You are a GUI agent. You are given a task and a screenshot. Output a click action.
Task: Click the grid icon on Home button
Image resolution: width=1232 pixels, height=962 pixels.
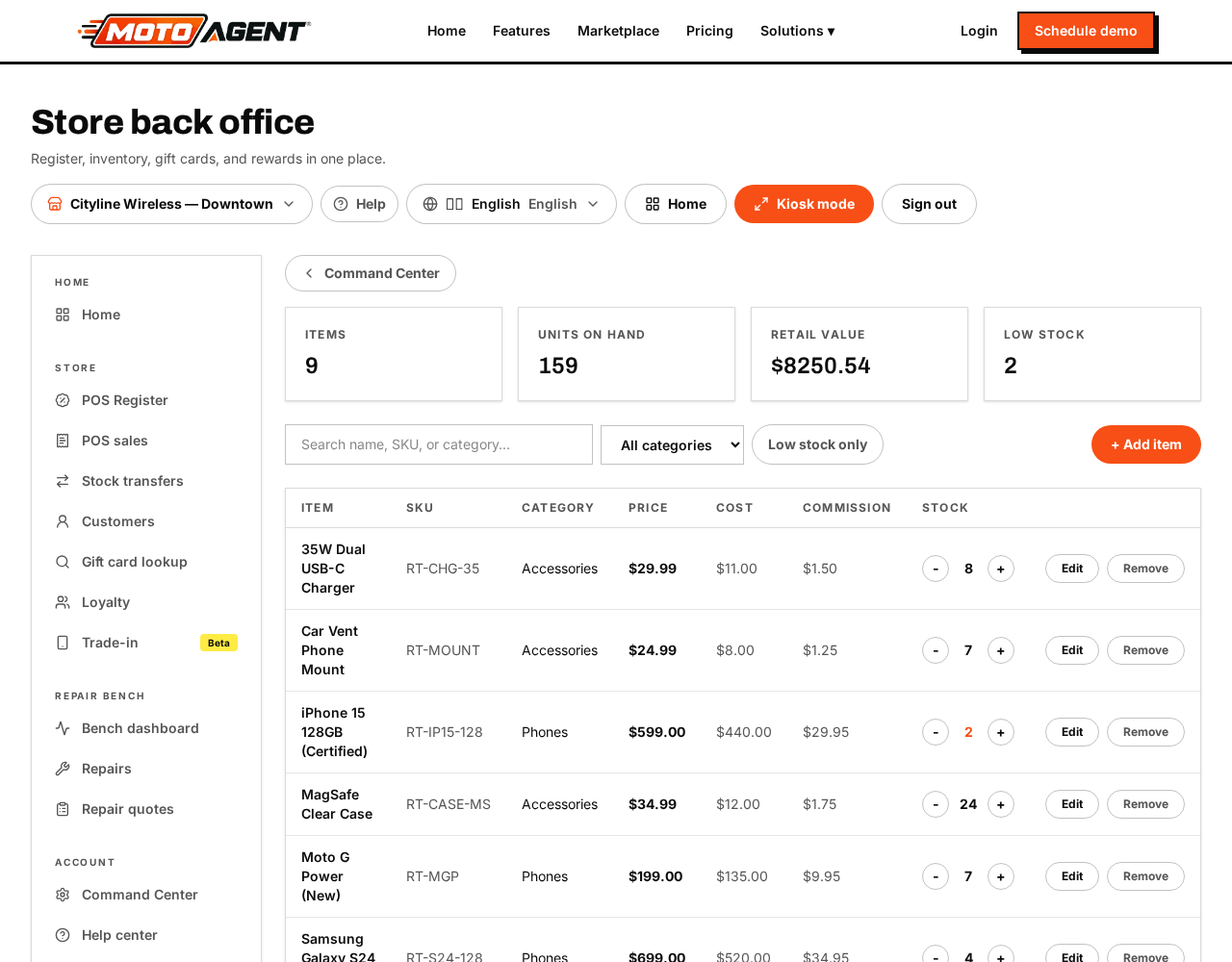click(x=653, y=204)
